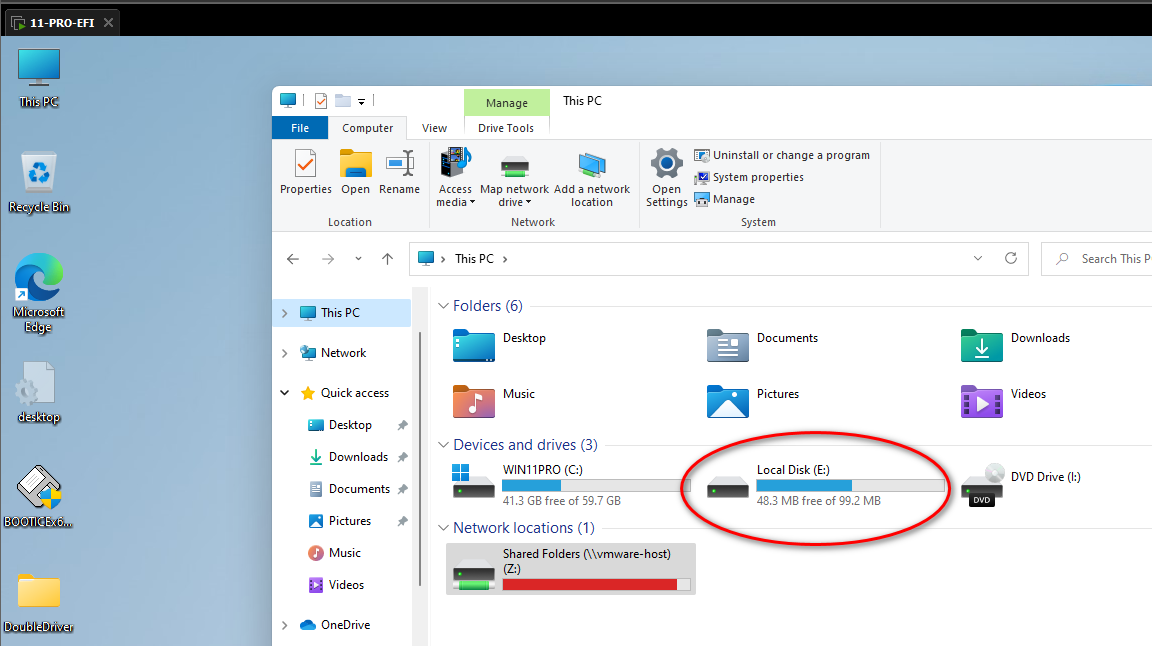The width and height of the screenshot is (1152, 646).
Task: Click Uninstall or change a program
Action: coord(782,155)
